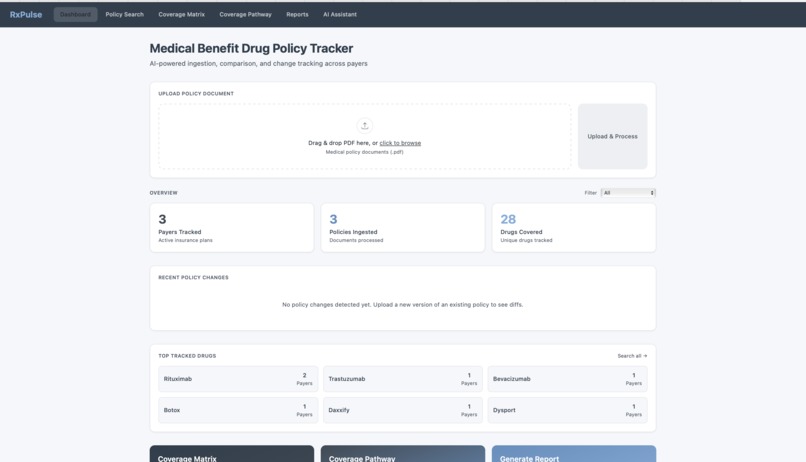806x462 pixels.
Task: Select the Drugs Covered stat card
Action: pos(574,228)
